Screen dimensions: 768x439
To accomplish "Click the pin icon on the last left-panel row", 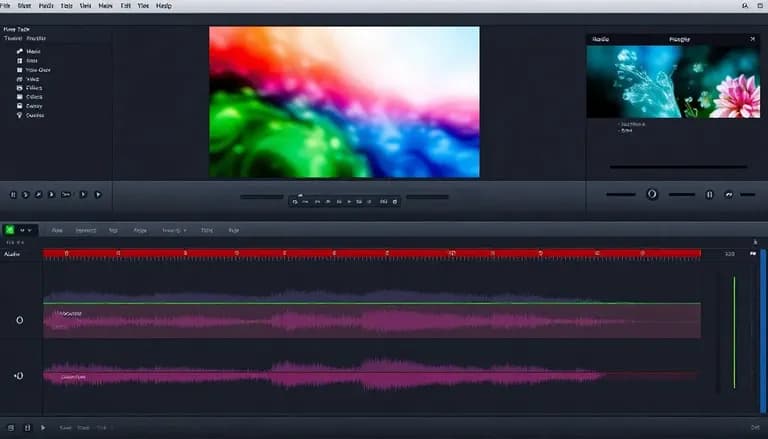I will coord(20,115).
